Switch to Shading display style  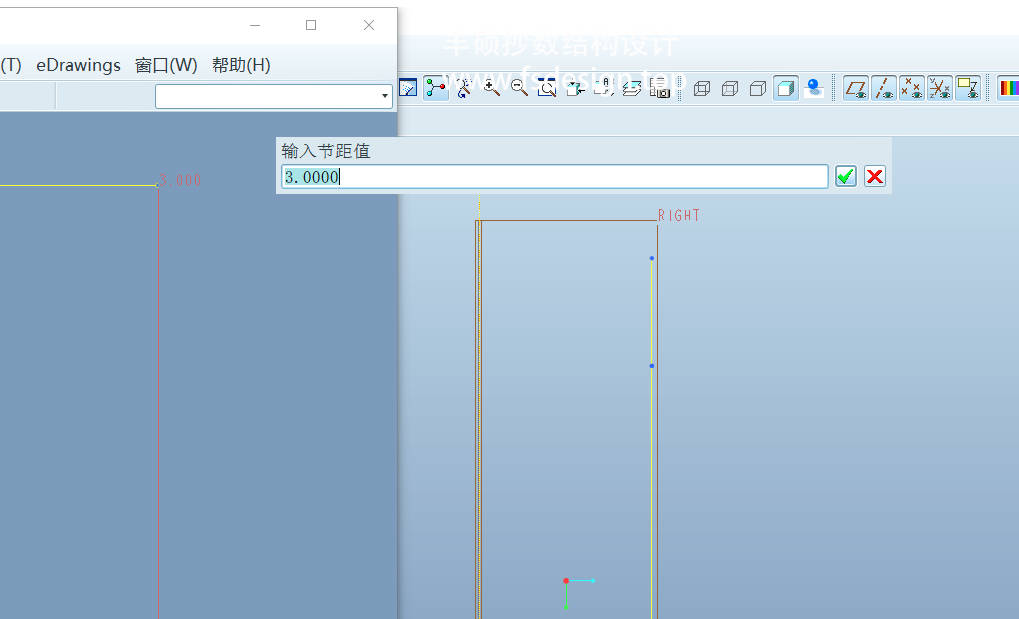tap(786, 88)
